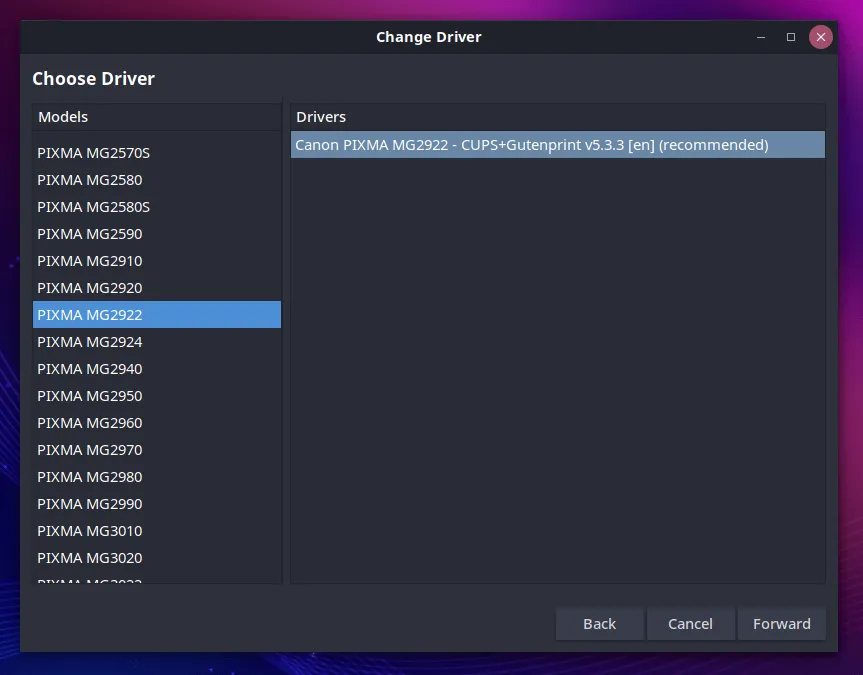Select PIXMA MG2970 model
This screenshot has height=675, width=863.
click(x=90, y=450)
